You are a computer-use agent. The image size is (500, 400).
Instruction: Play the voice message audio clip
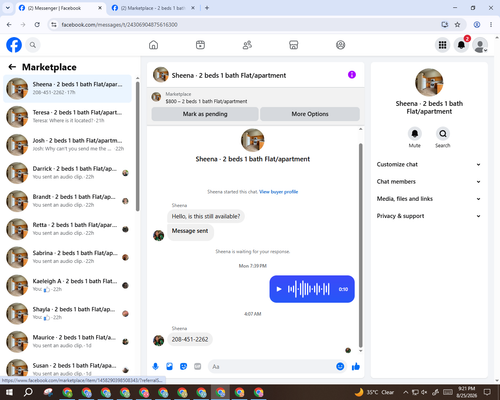coord(279,289)
